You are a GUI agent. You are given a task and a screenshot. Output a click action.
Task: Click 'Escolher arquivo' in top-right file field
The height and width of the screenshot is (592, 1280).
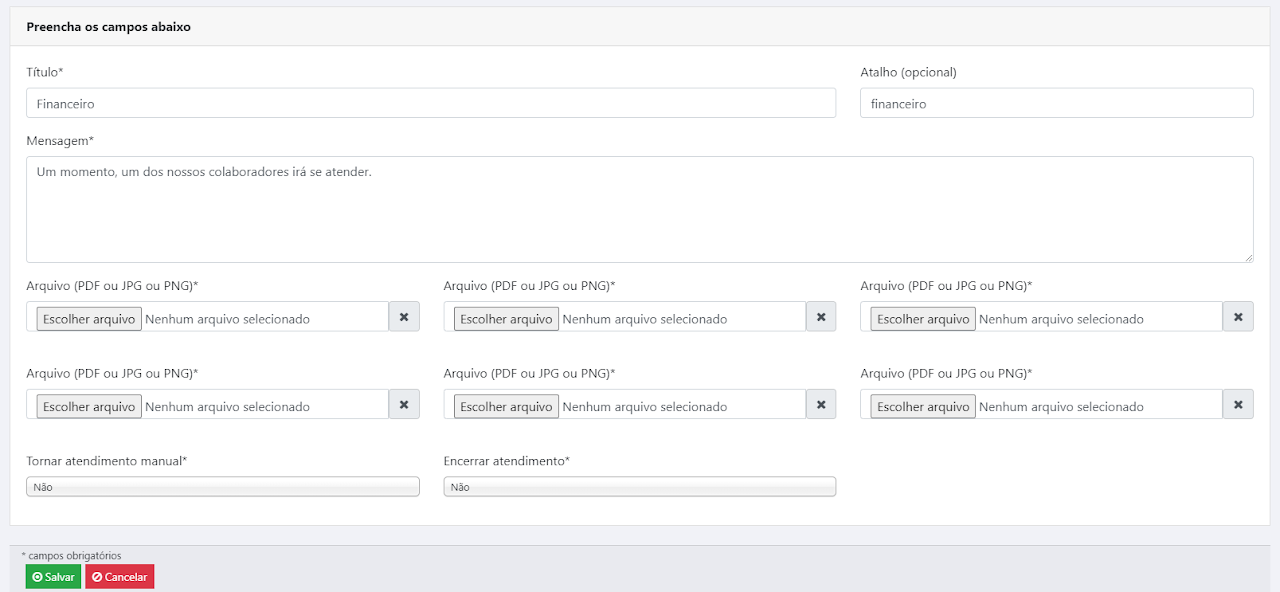(923, 319)
